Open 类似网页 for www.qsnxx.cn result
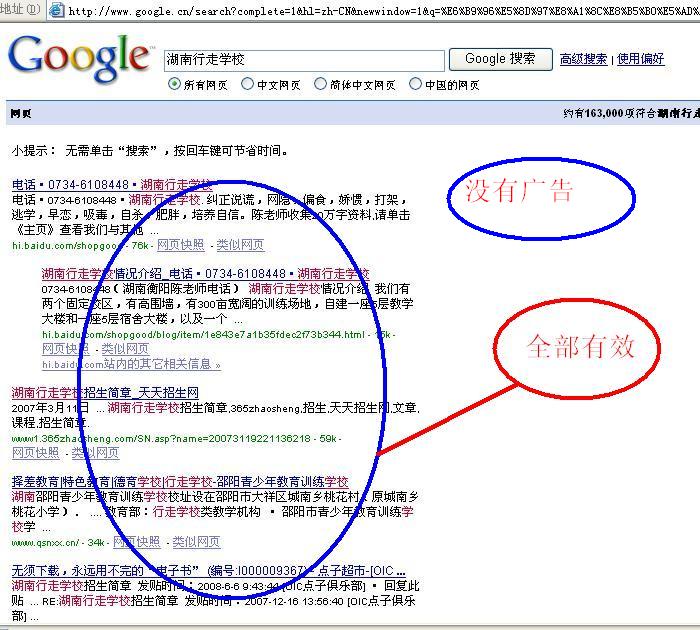This screenshot has height=630, width=700. point(196,542)
